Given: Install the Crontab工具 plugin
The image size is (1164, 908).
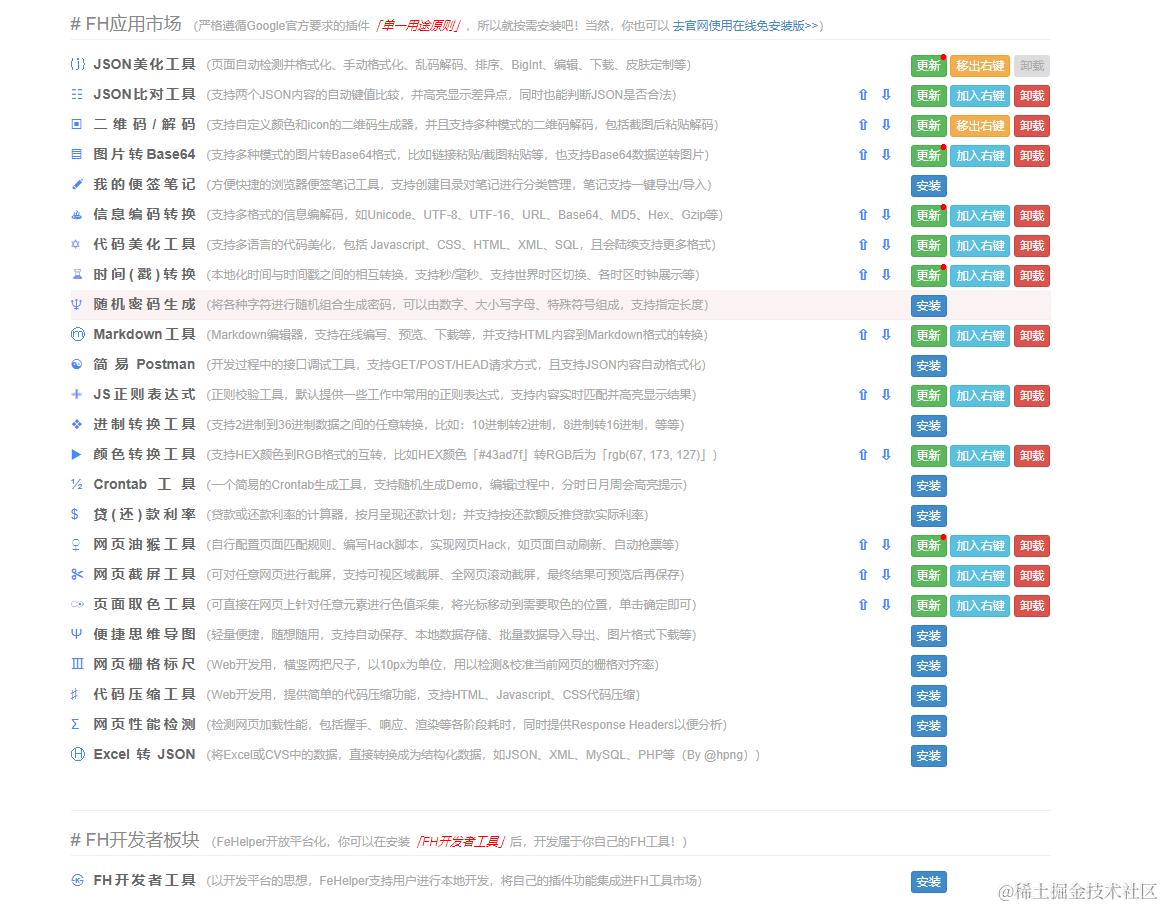Looking at the screenshot, I should pyautogui.click(x=929, y=486).
